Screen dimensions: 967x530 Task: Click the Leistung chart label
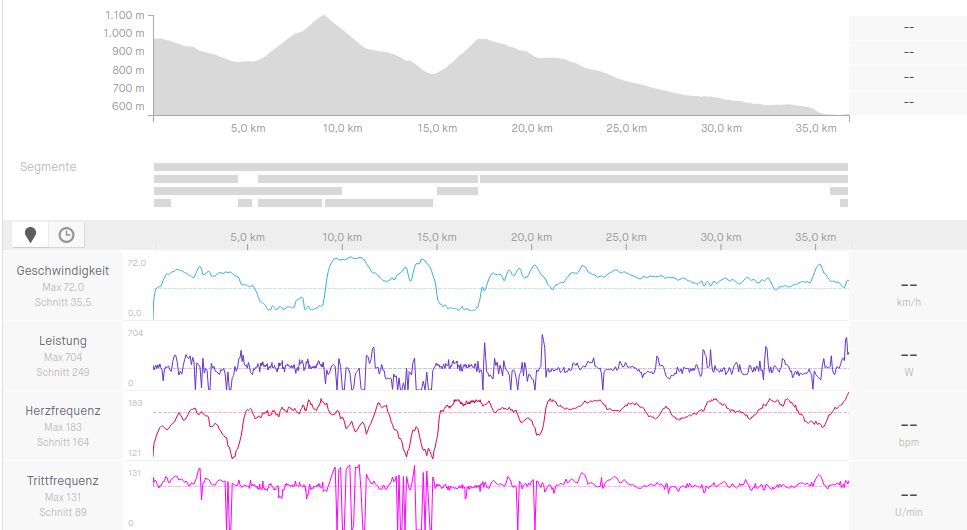(63, 341)
